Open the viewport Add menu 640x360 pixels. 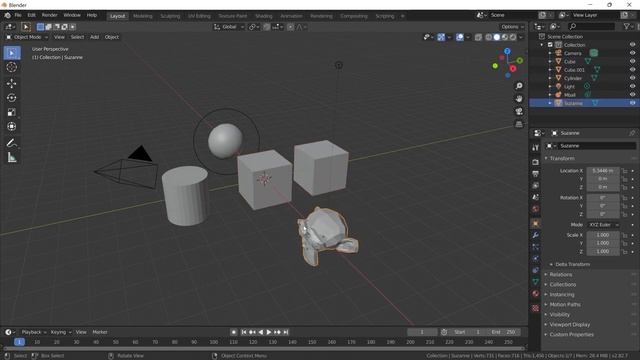[94, 37]
